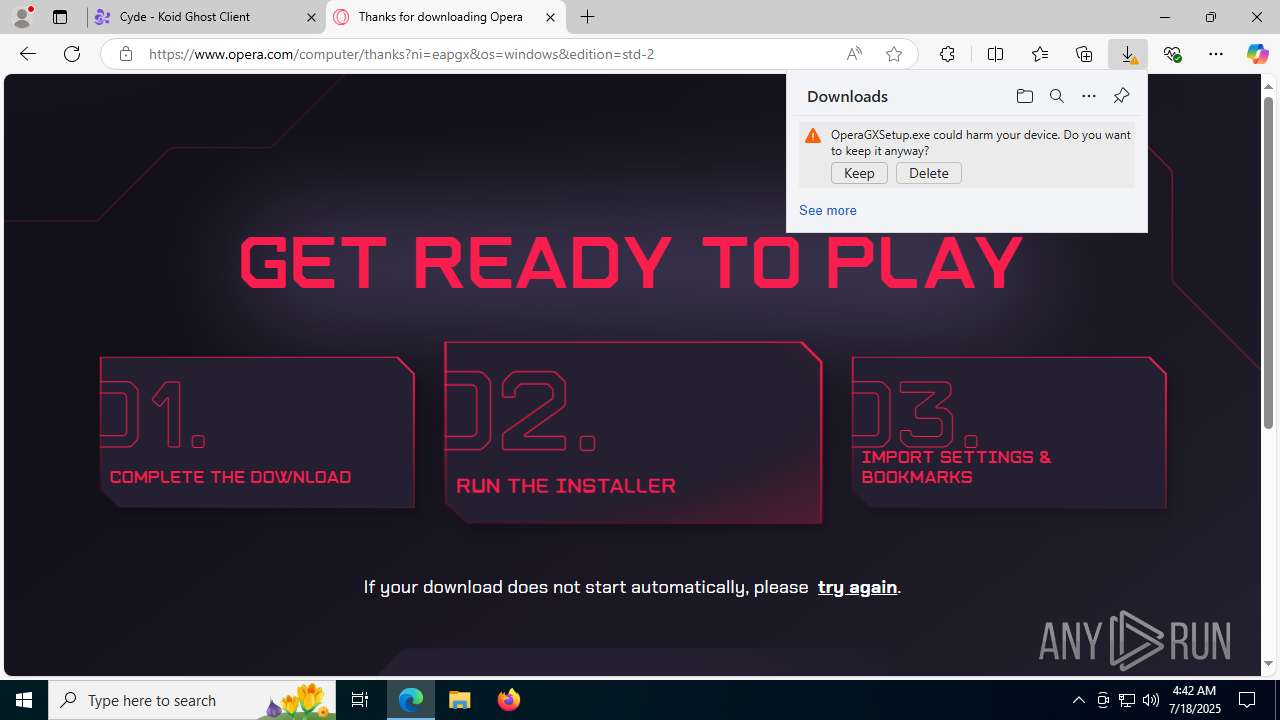Click the OperaGXSetup.exe warning triangle icon
This screenshot has height=720, width=1280.
[813, 135]
